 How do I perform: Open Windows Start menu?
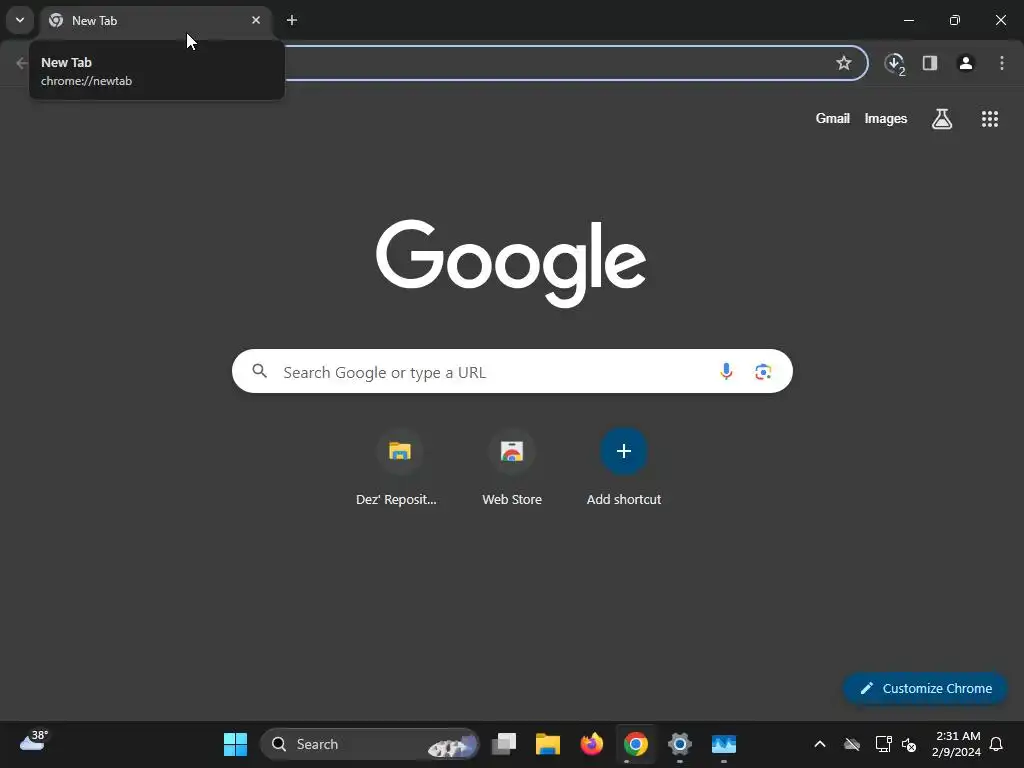coord(235,744)
